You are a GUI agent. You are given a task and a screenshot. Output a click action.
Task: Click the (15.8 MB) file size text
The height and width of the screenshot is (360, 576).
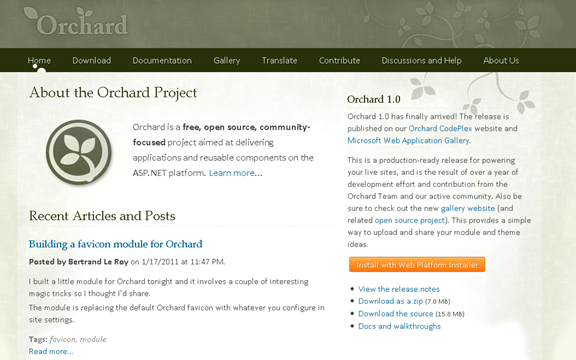[450, 314]
